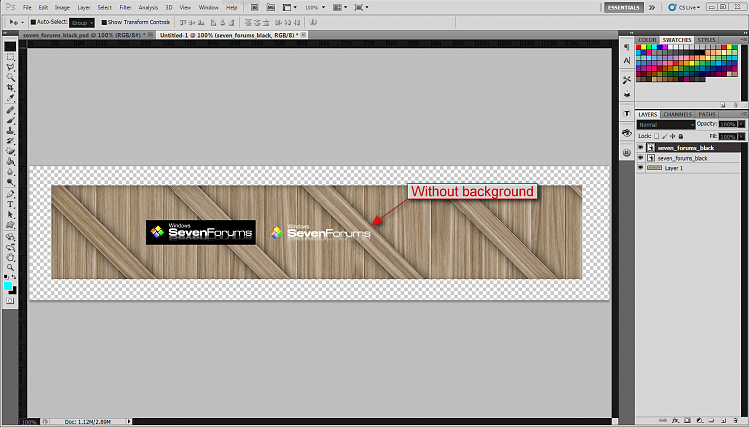
Task: Select the Dodge tool
Action: (10, 182)
